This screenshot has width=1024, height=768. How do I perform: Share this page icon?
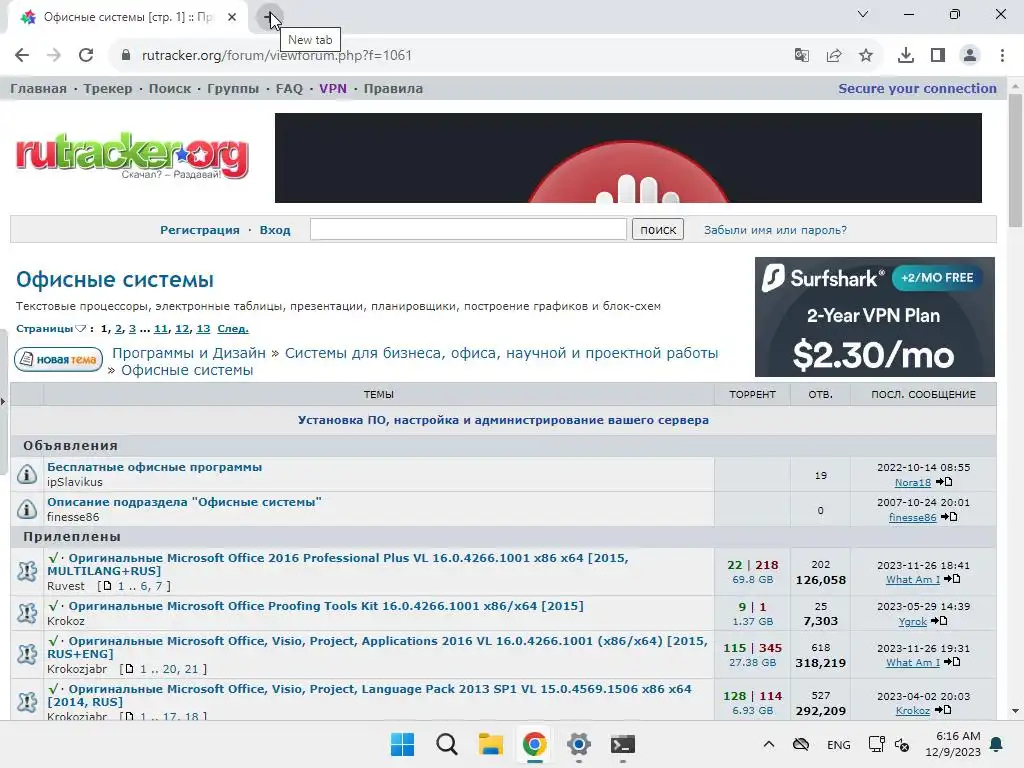[x=834, y=56]
